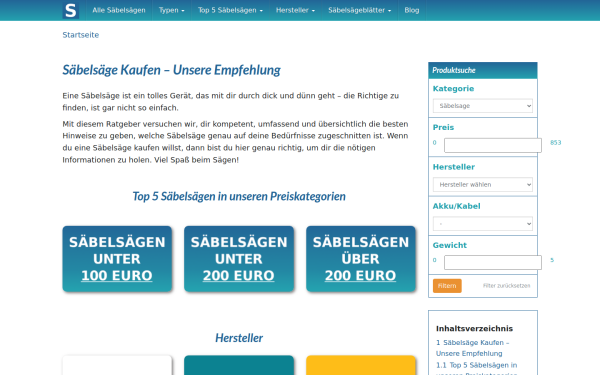Click the Gewicht maximum value 5
Viewport: 600px width, 375px height.
[x=552, y=260]
